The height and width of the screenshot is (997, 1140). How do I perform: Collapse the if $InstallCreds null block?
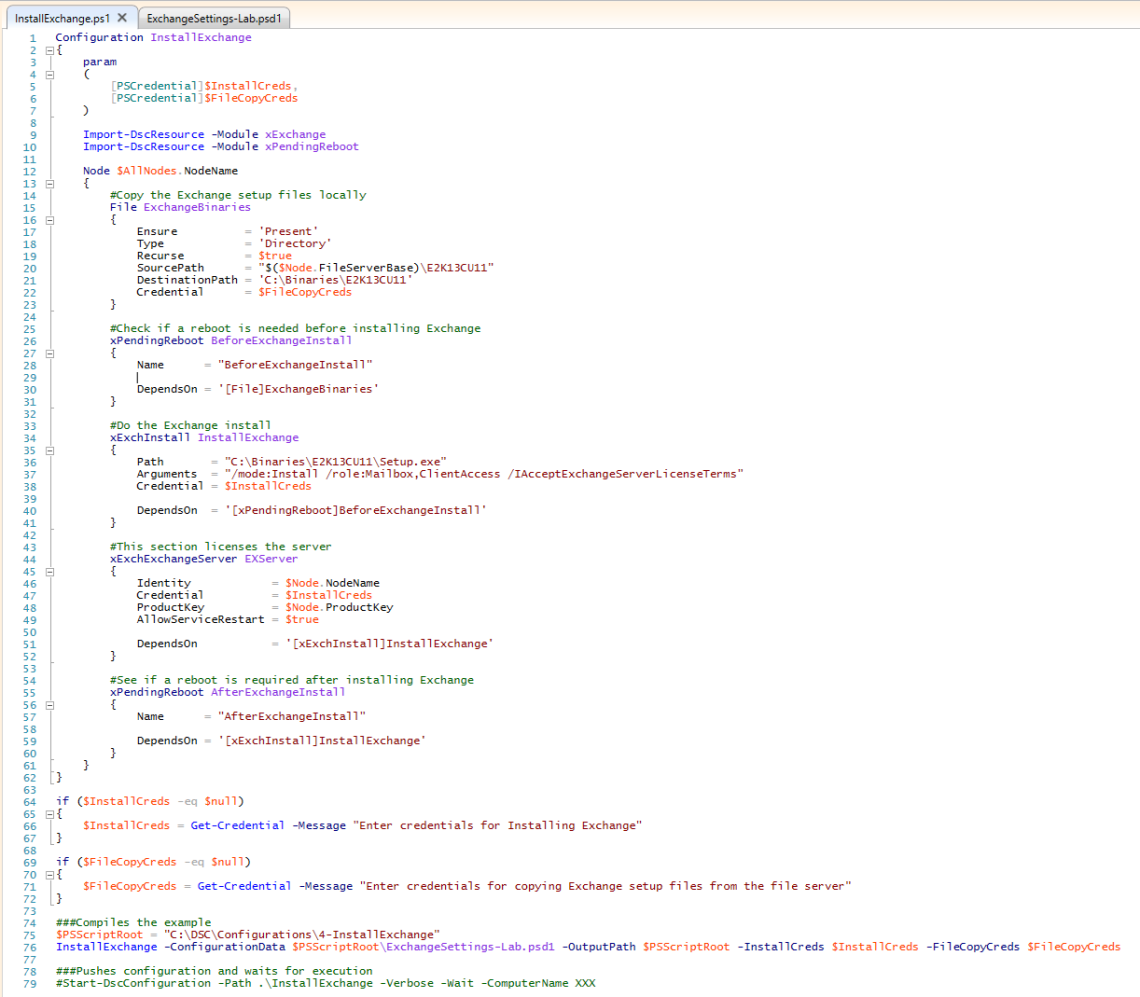49,814
